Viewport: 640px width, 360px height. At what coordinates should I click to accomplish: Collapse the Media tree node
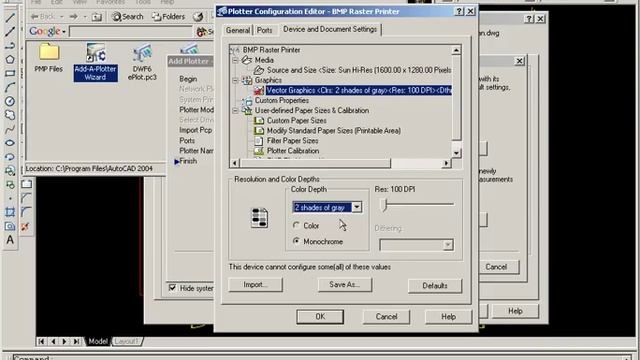pyautogui.click(x=235, y=60)
